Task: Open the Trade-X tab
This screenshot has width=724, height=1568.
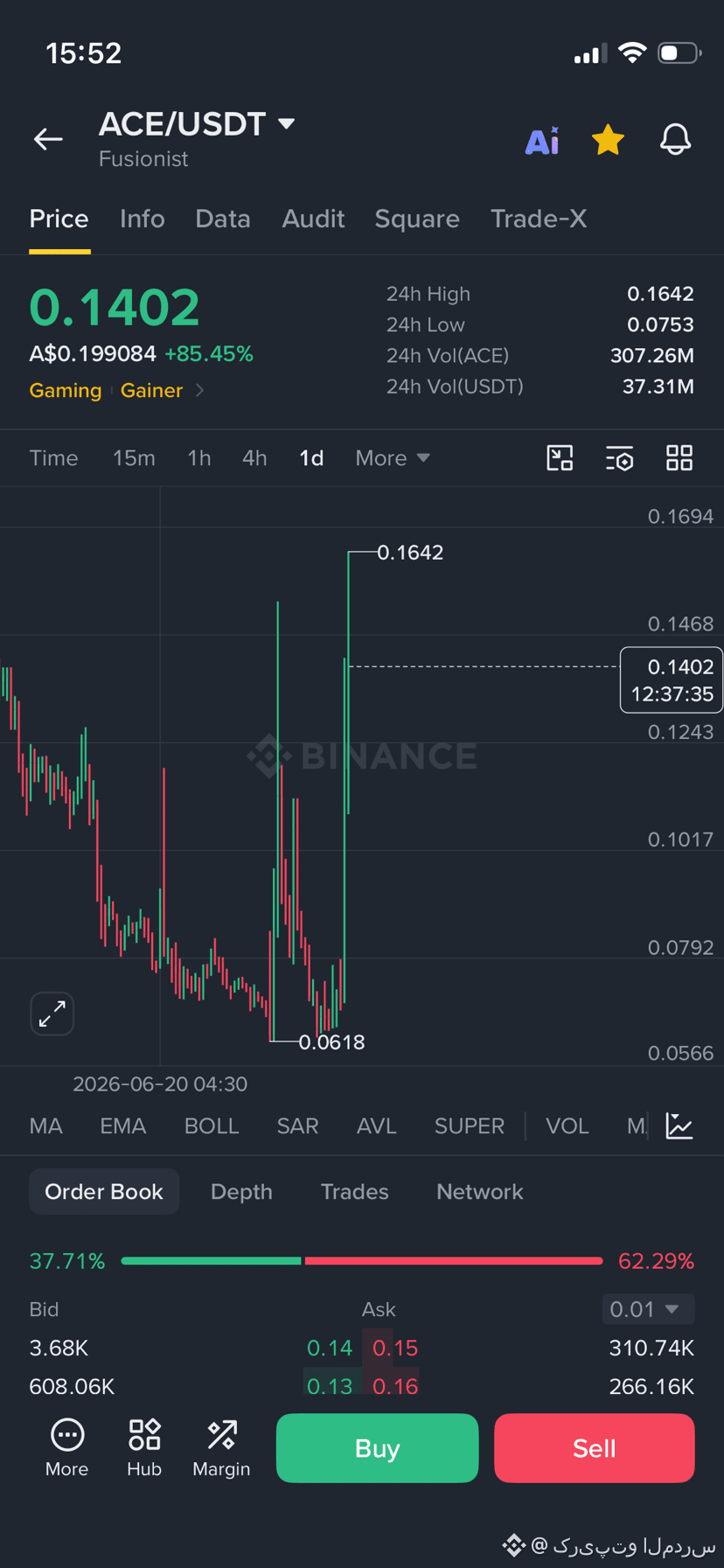Action: pyautogui.click(x=539, y=219)
